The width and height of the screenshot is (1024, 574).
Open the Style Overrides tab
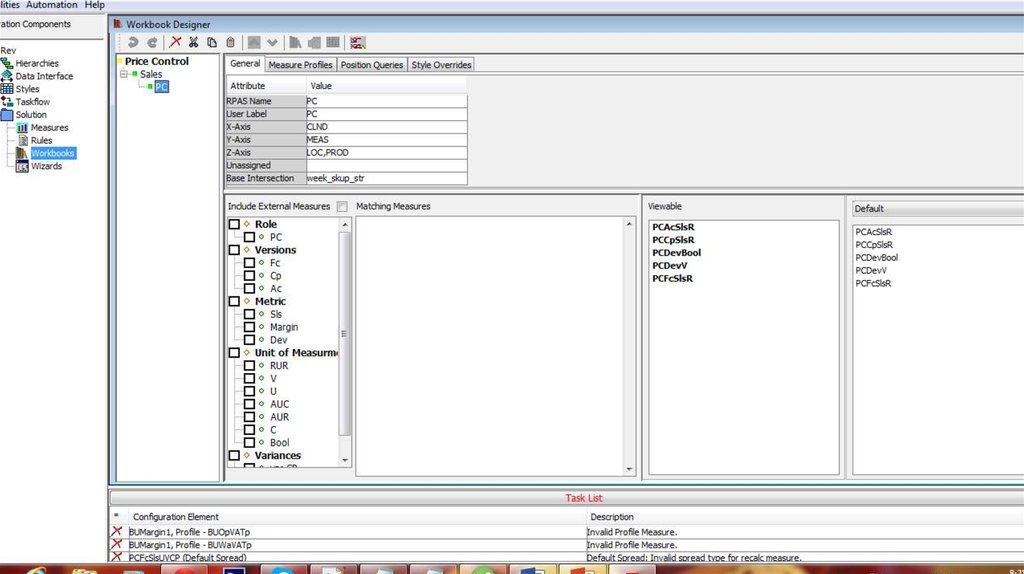point(441,65)
